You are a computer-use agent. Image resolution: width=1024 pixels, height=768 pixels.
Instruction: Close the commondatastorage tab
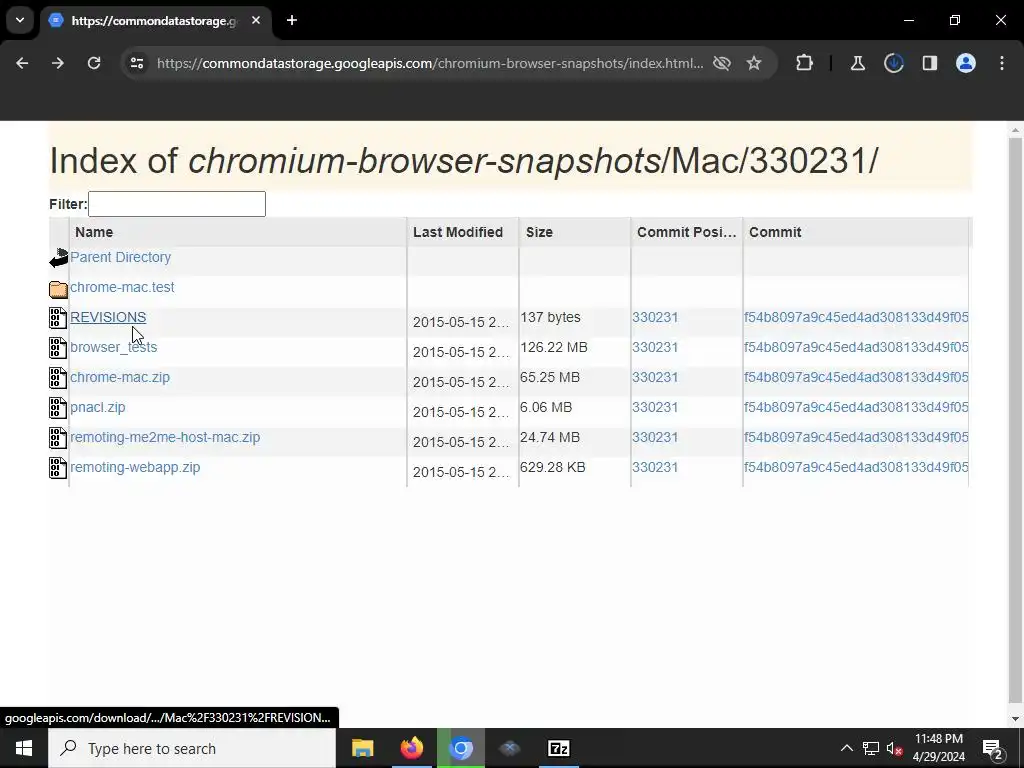[256, 20]
